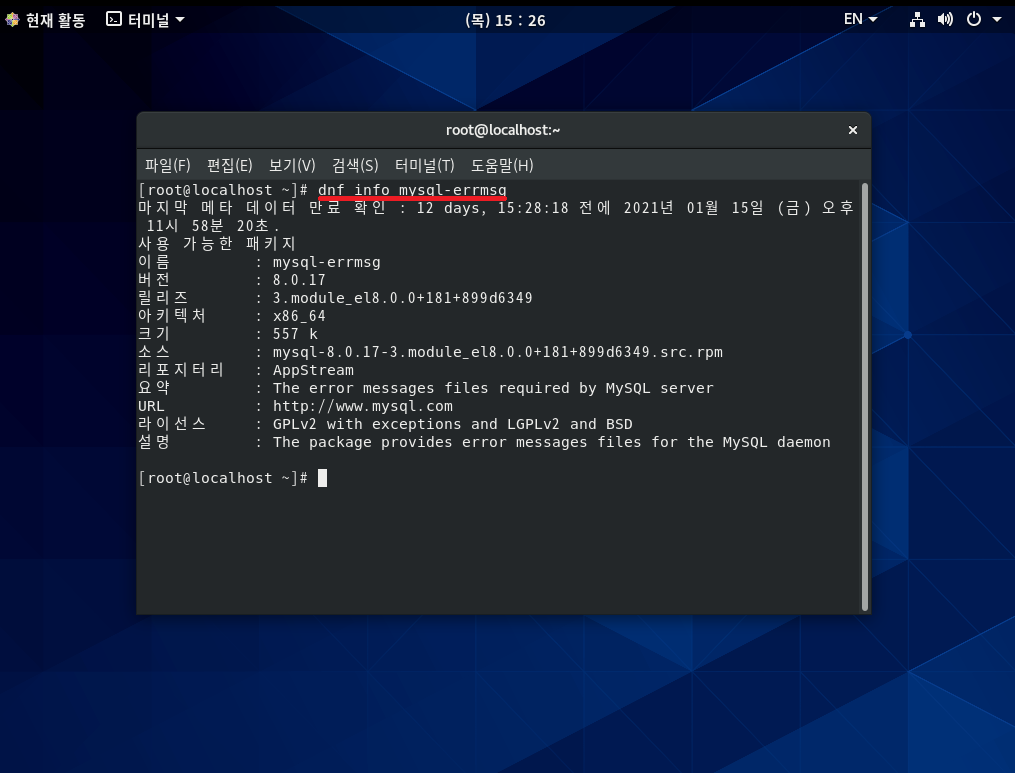Open the clock showing (목) 15:26
This screenshot has height=773, width=1015.
point(505,20)
